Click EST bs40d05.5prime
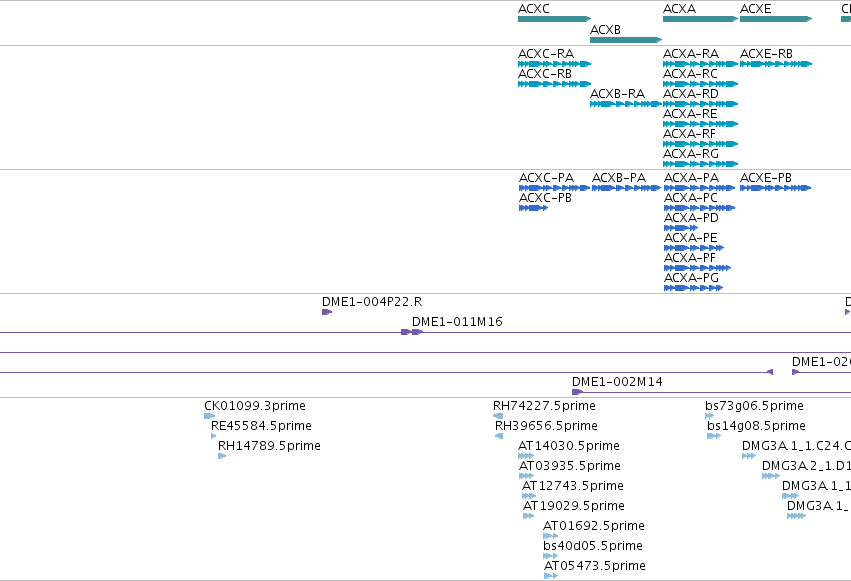This screenshot has width=851, height=581. coord(550,556)
